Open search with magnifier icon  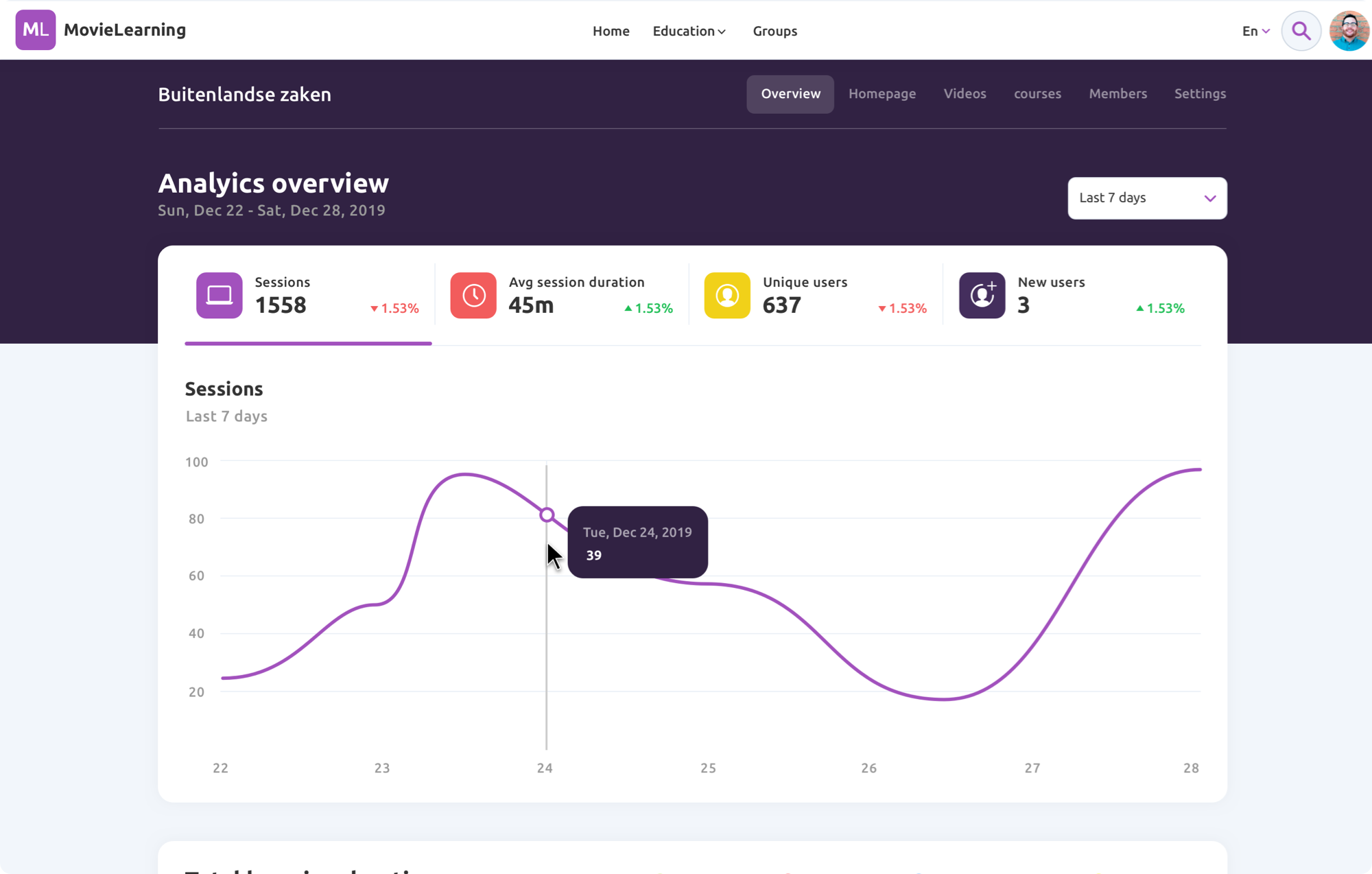[1301, 31]
